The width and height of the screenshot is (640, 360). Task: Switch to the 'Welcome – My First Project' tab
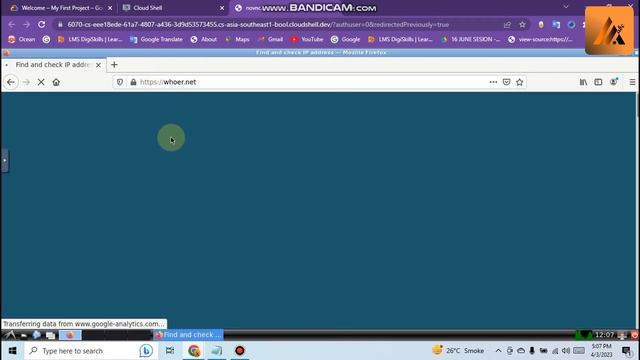point(60,8)
